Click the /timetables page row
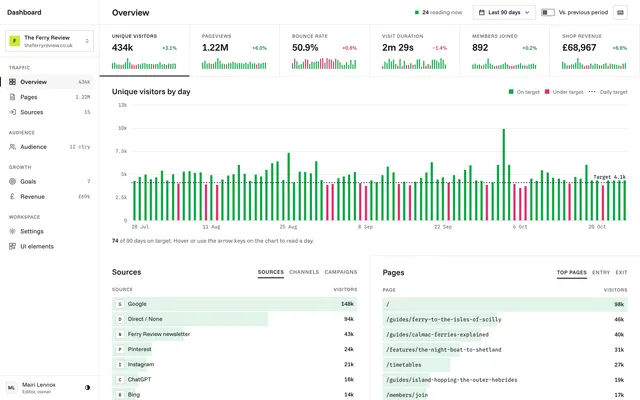 505,365
